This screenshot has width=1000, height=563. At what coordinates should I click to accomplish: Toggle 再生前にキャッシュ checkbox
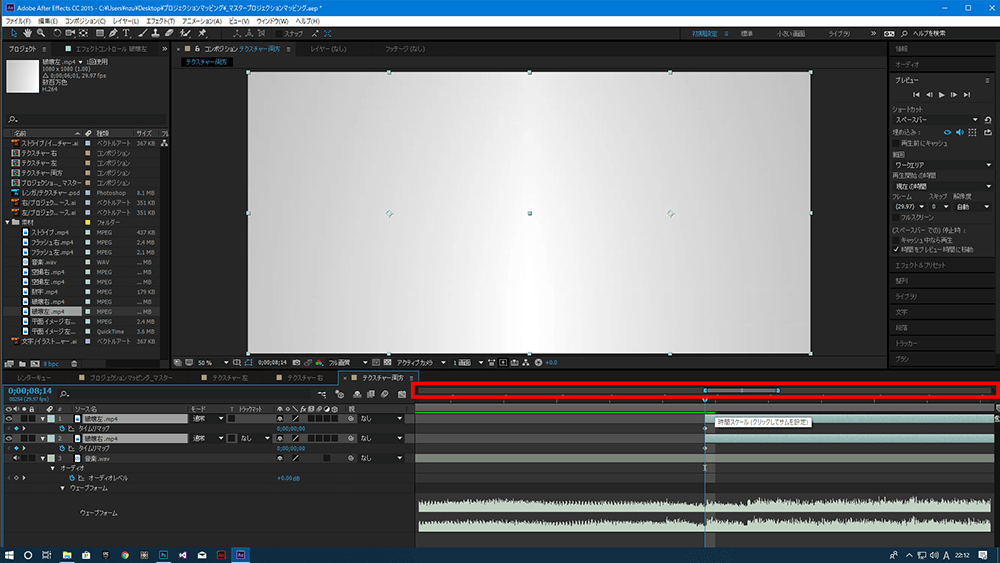(896, 143)
